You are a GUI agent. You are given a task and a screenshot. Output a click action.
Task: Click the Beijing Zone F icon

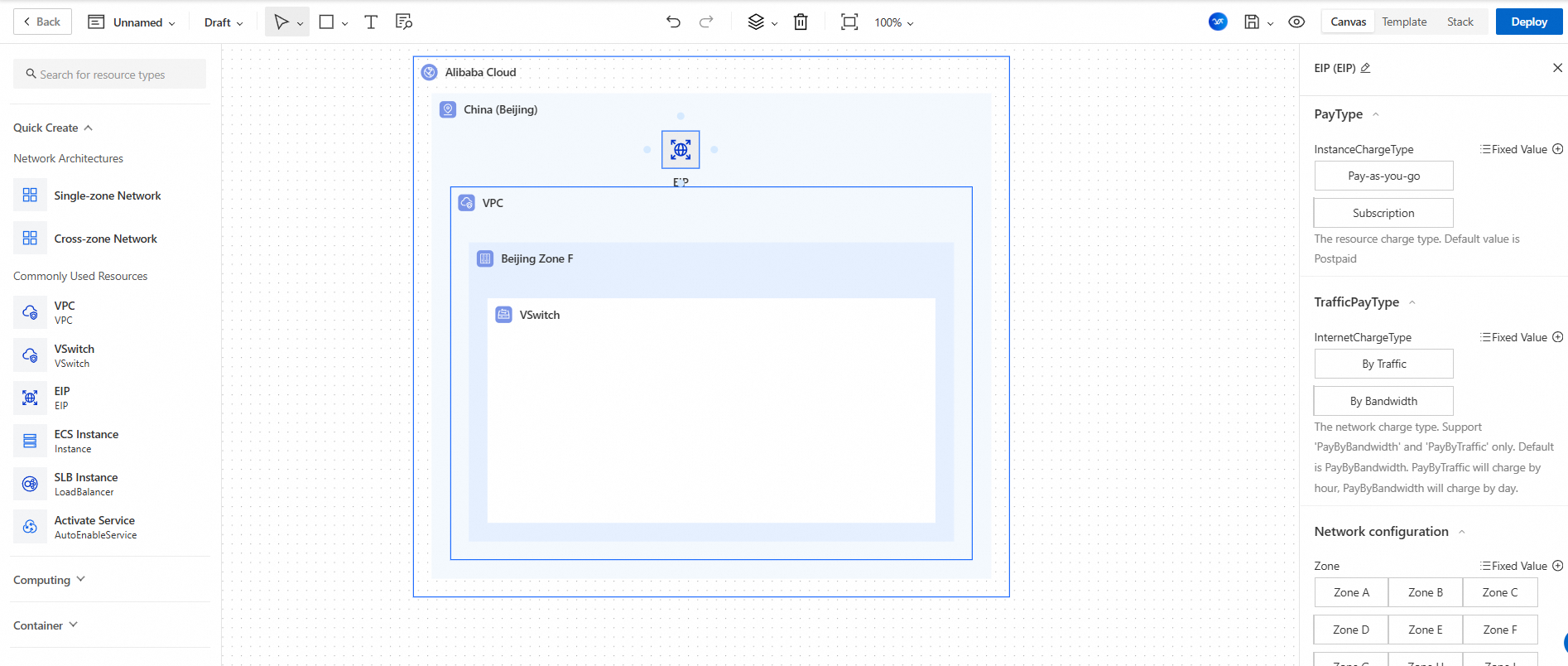click(485, 258)
